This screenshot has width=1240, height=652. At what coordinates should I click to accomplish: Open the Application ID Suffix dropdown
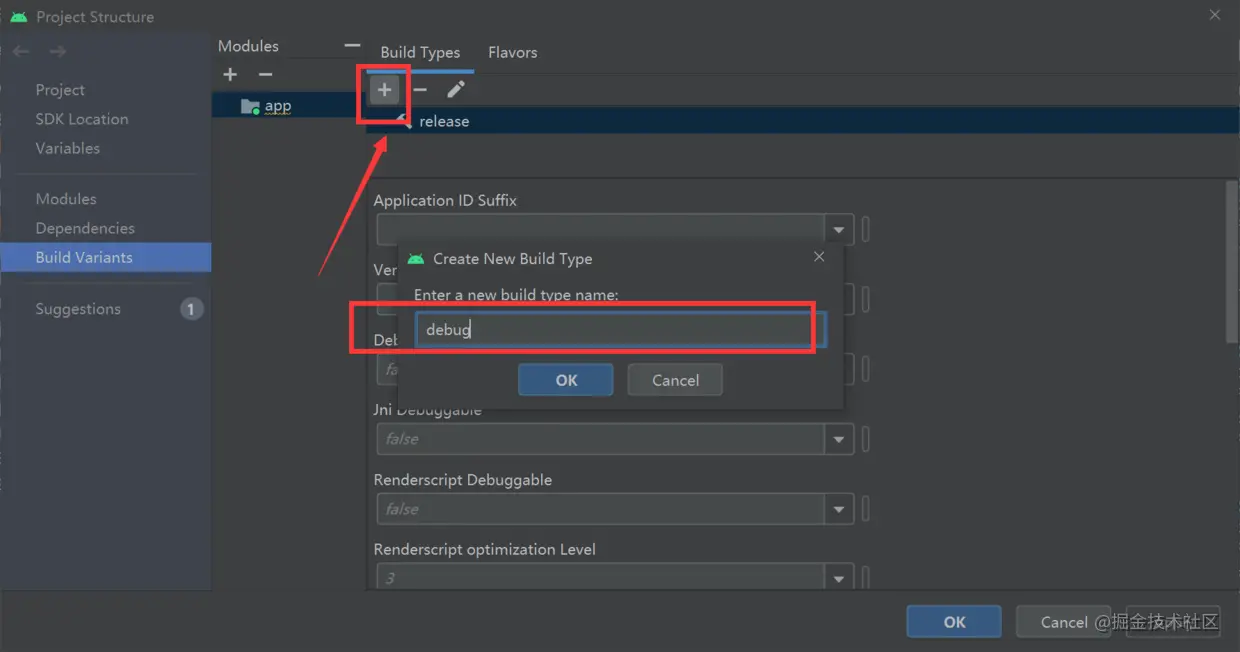tap(839, 230)
